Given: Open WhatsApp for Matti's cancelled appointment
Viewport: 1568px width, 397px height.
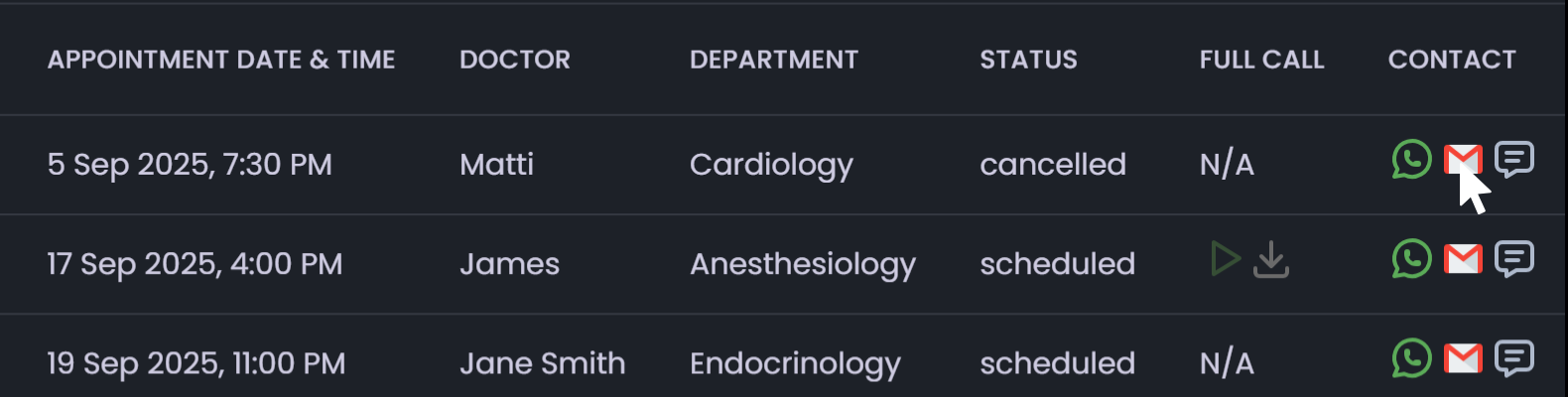Looking at the screenshot, I should click(1411, 160).
